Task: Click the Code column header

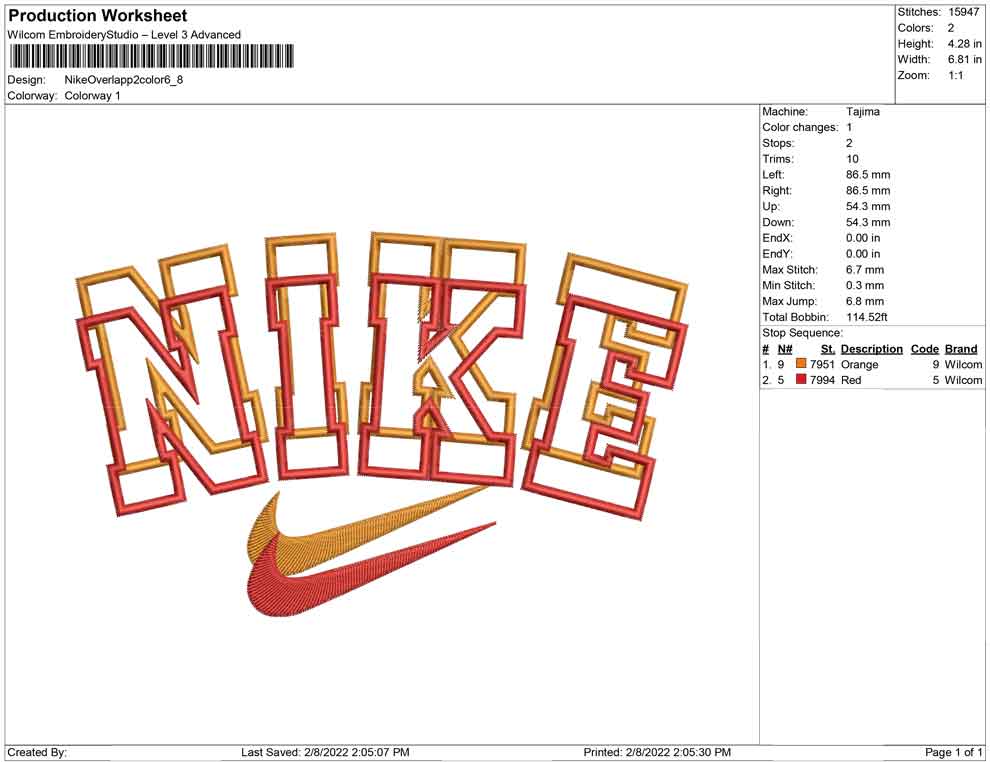Action: (925, 349)
